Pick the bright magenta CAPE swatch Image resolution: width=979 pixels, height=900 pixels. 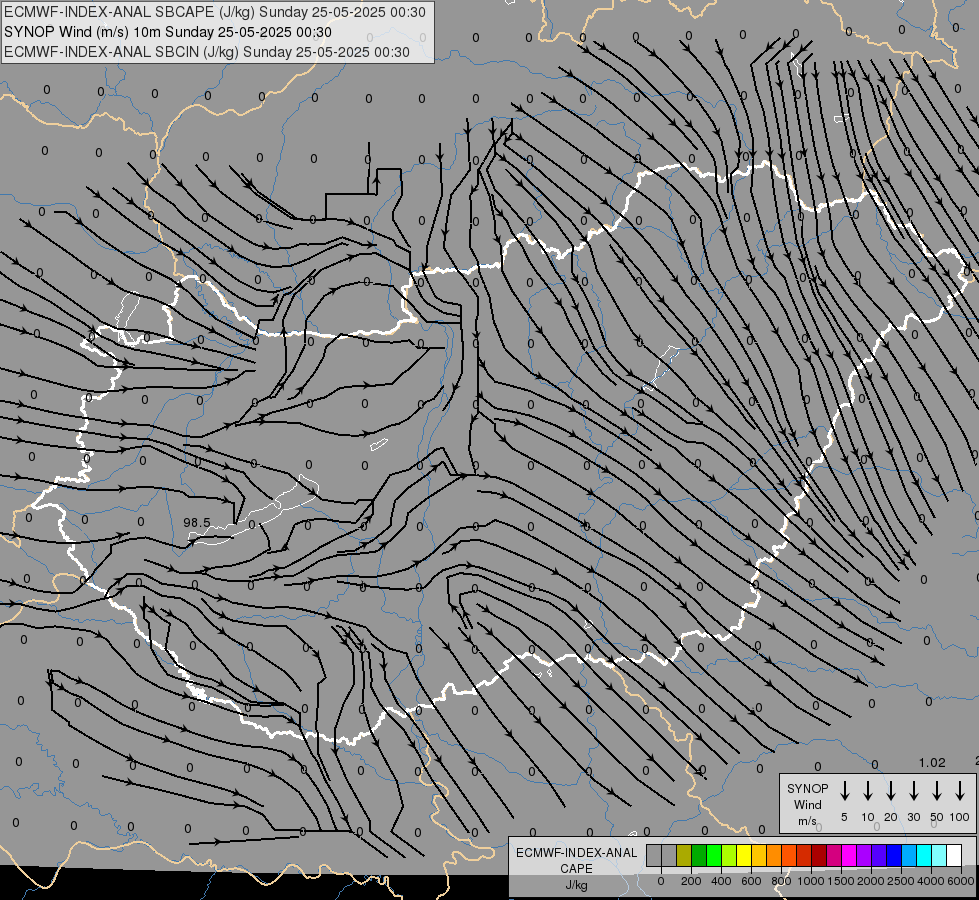(x=849, y=855)
